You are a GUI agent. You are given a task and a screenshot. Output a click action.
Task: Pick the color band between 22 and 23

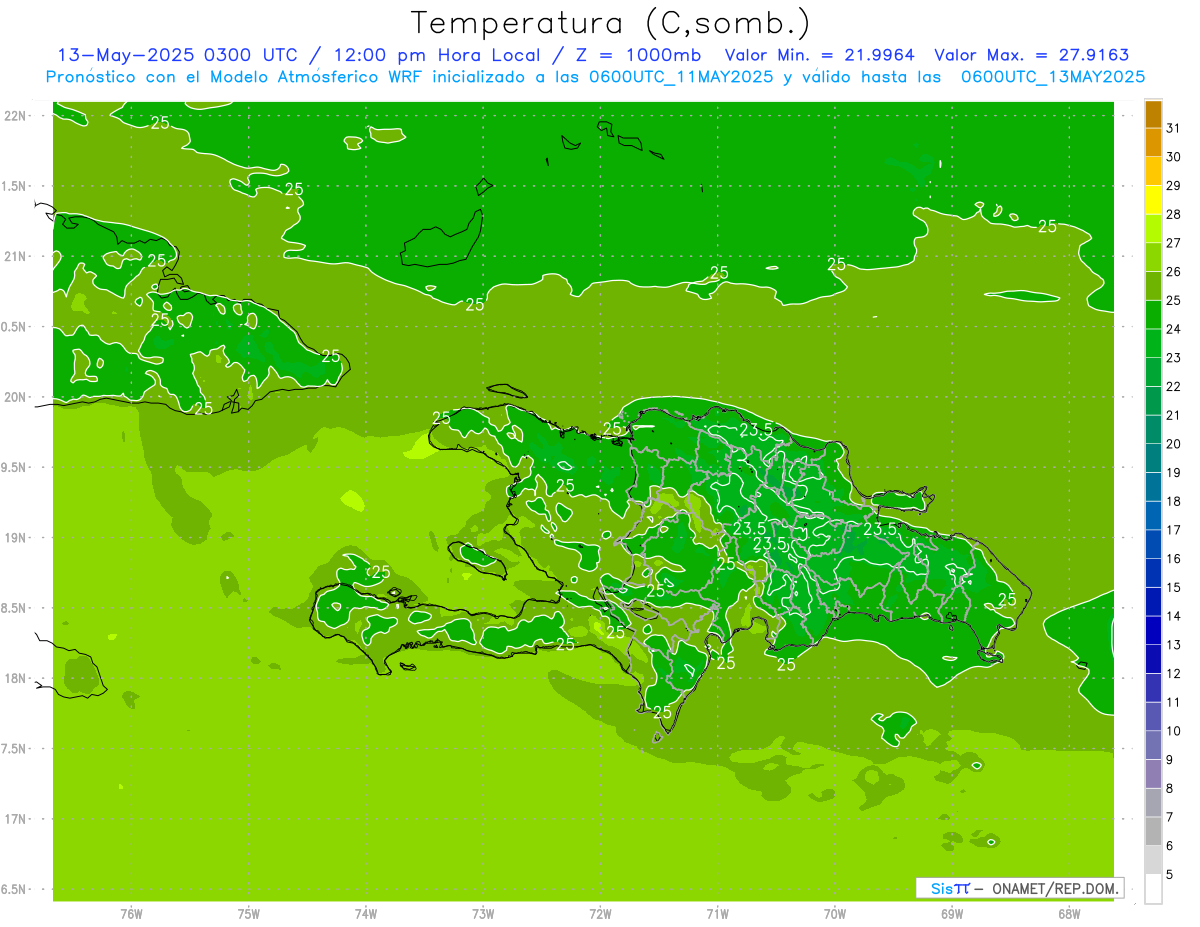click(1153, 372)
